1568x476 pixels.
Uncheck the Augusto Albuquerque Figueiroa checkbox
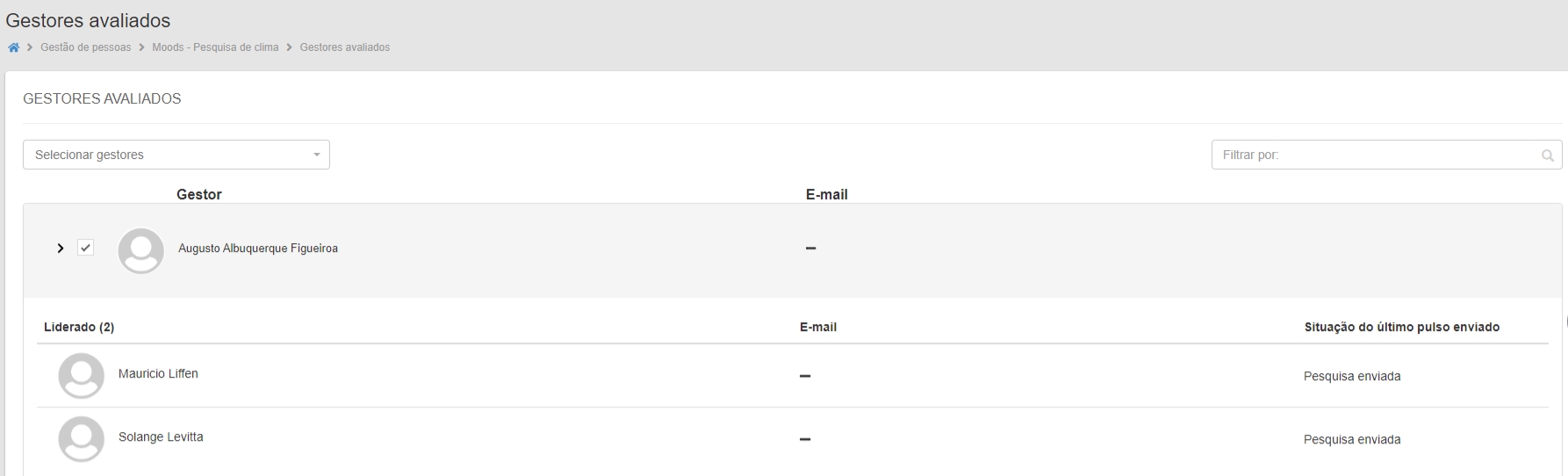click(x=85, y=249)
